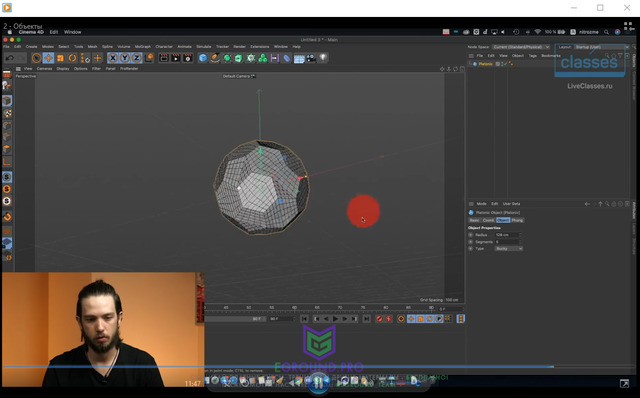Open the Light objects bulb icon
Viewport: 640px width, 398px height.
pyautogui.click(x=323, y=58)
